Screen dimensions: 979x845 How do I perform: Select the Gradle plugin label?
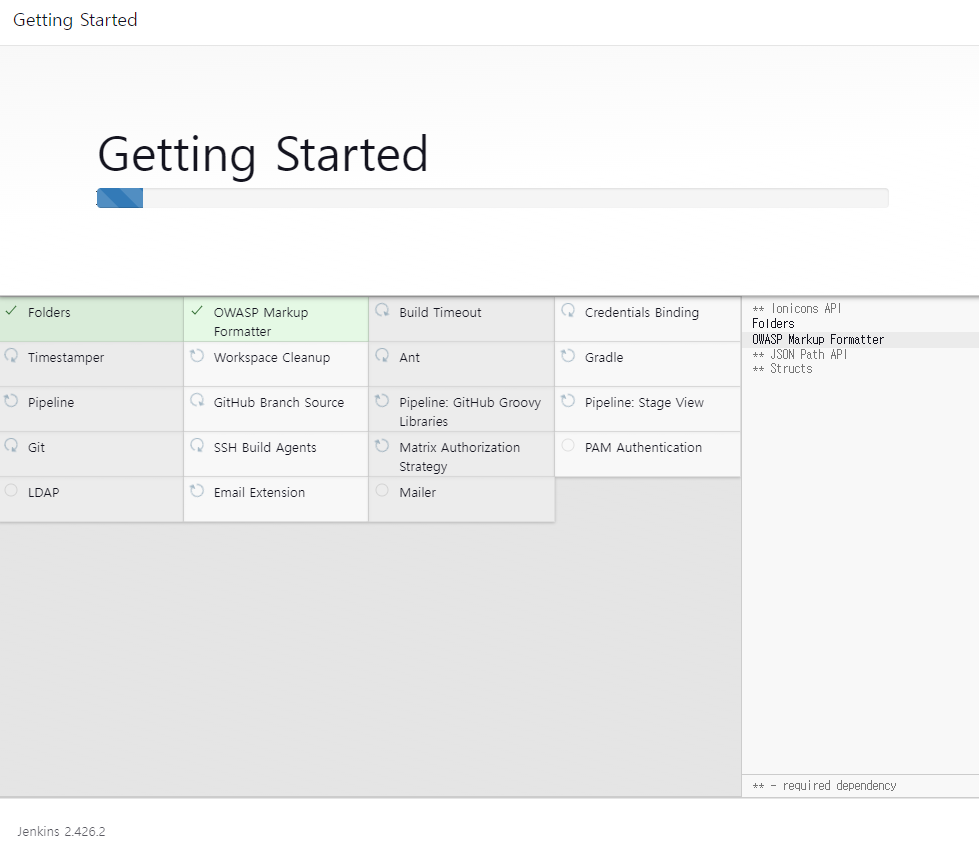tap(604, 357)
